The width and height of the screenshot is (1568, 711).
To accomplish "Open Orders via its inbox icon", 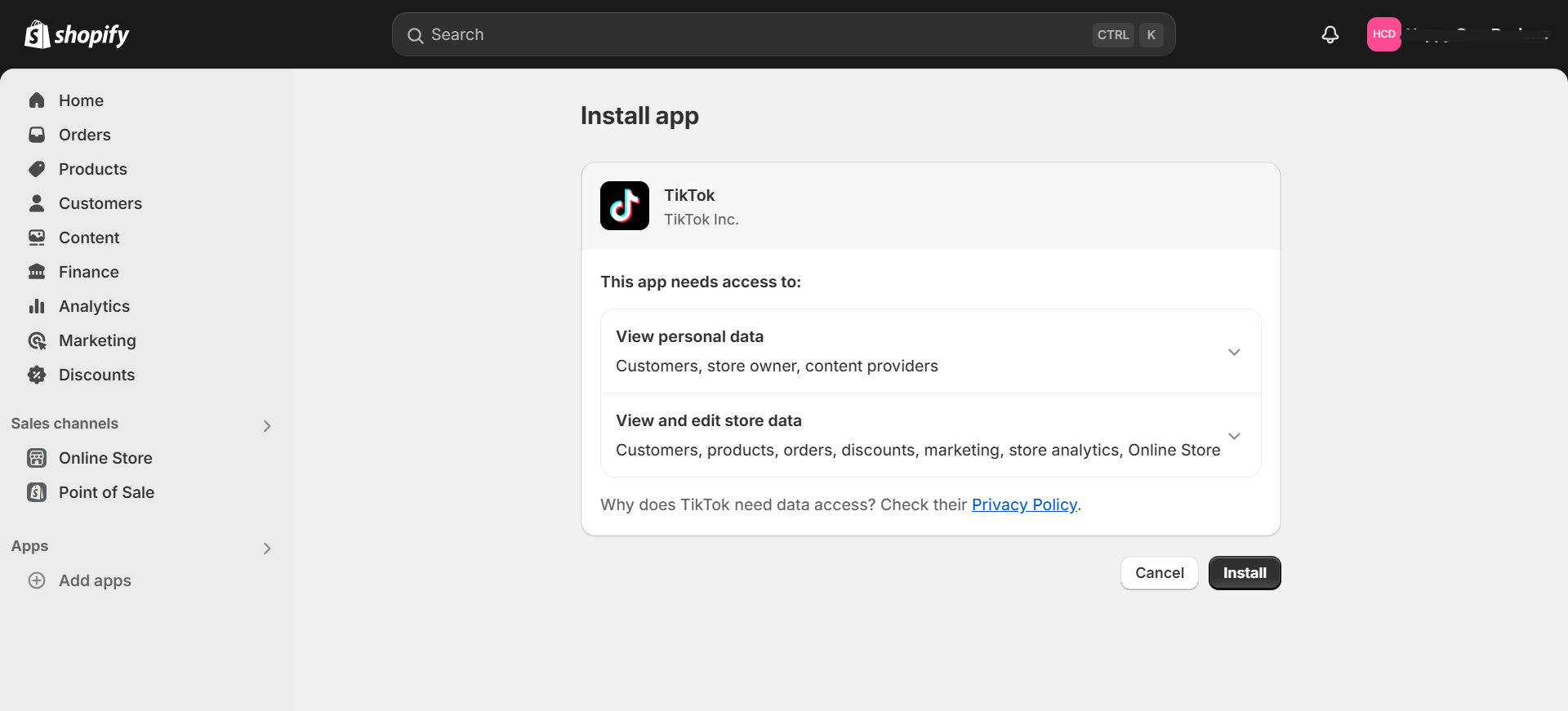I will 37,135.
